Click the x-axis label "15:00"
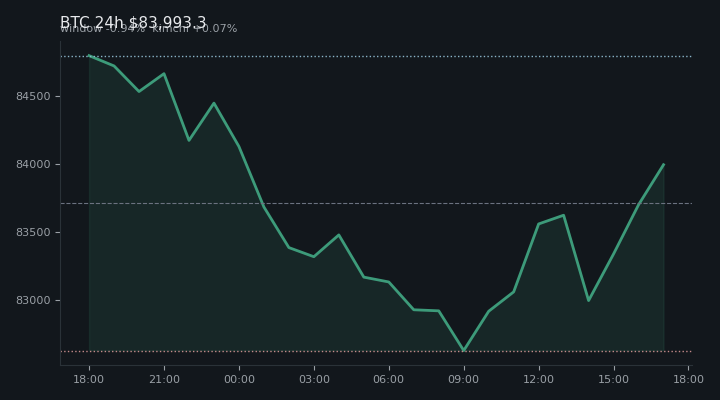 [613, 379]
